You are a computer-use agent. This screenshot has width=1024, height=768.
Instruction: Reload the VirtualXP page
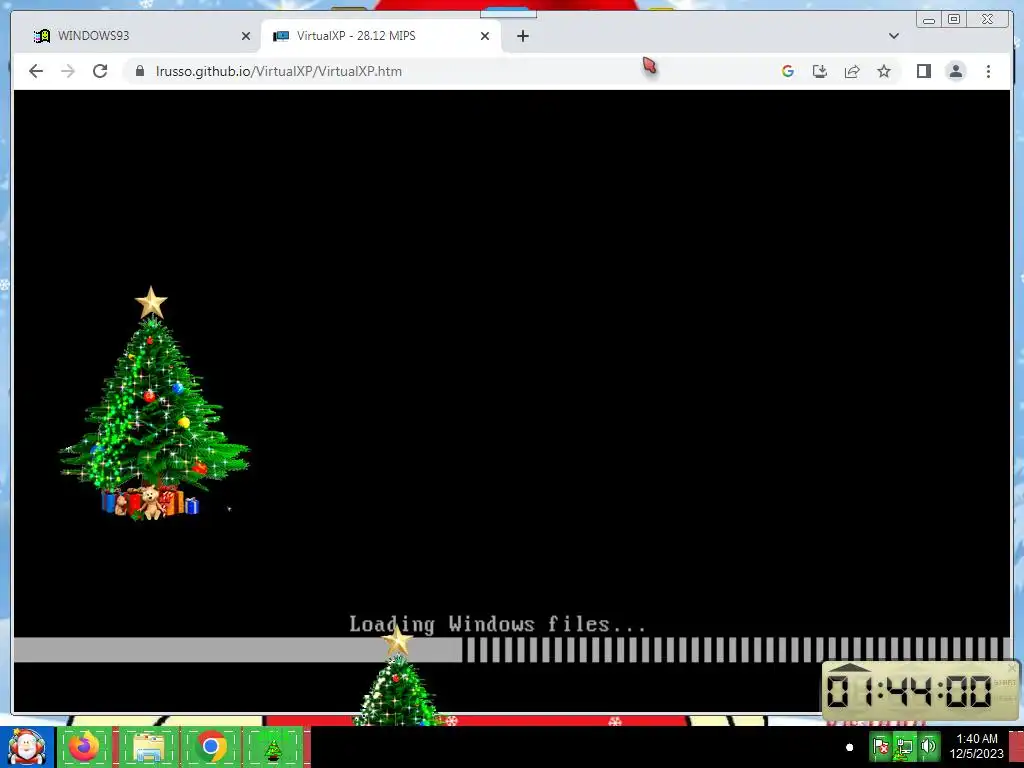coord(100,71)
